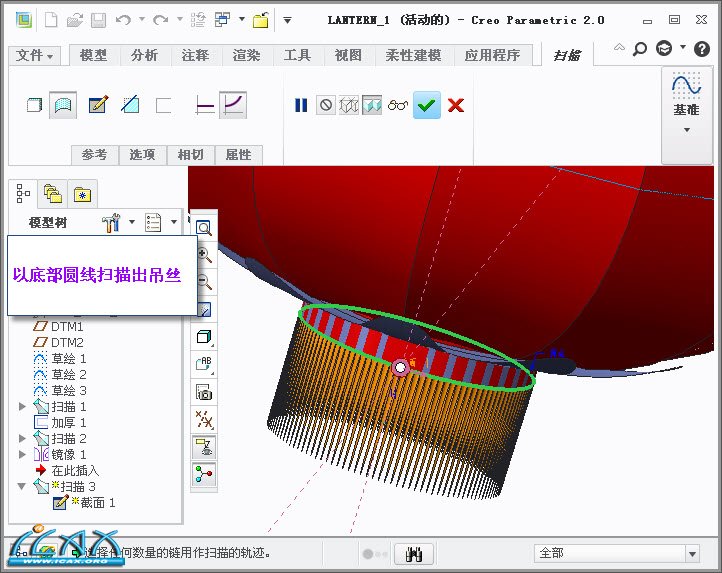The image size is (722, 573).
Task: Open the 参考 panel button
Action: [94, 155]
